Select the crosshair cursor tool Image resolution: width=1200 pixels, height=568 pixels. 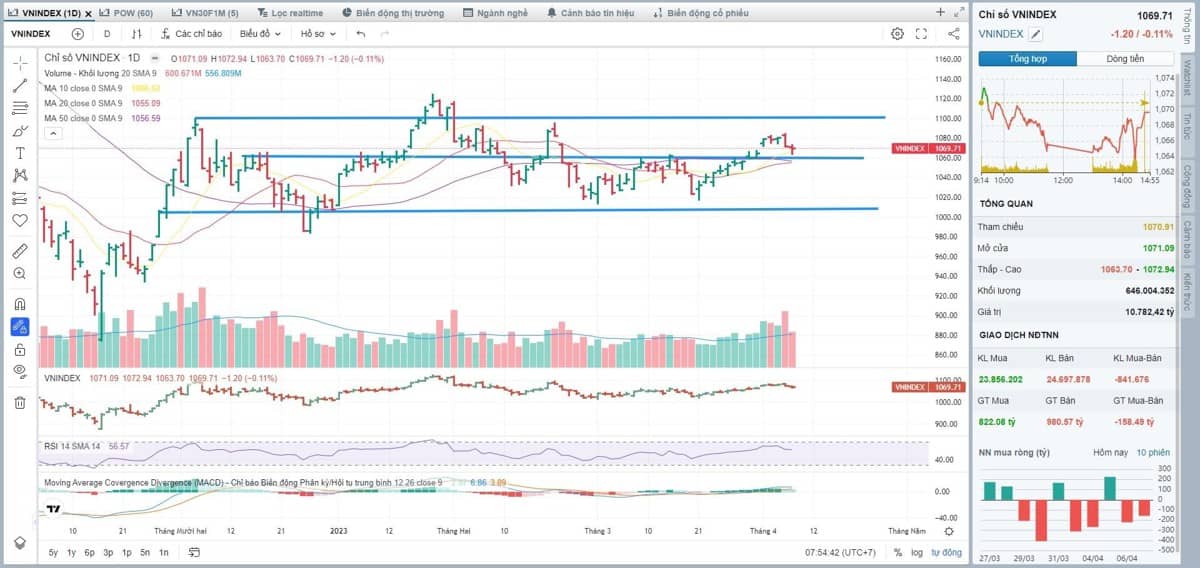coord(20,62)
